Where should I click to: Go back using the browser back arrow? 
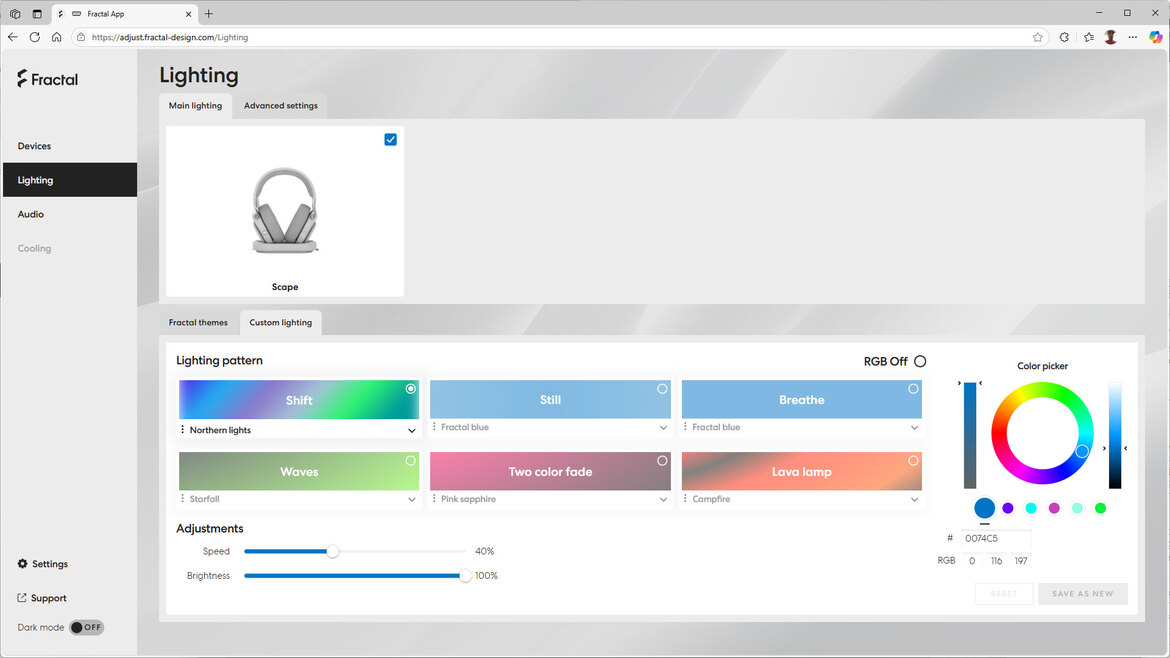(x=13, y=37)
